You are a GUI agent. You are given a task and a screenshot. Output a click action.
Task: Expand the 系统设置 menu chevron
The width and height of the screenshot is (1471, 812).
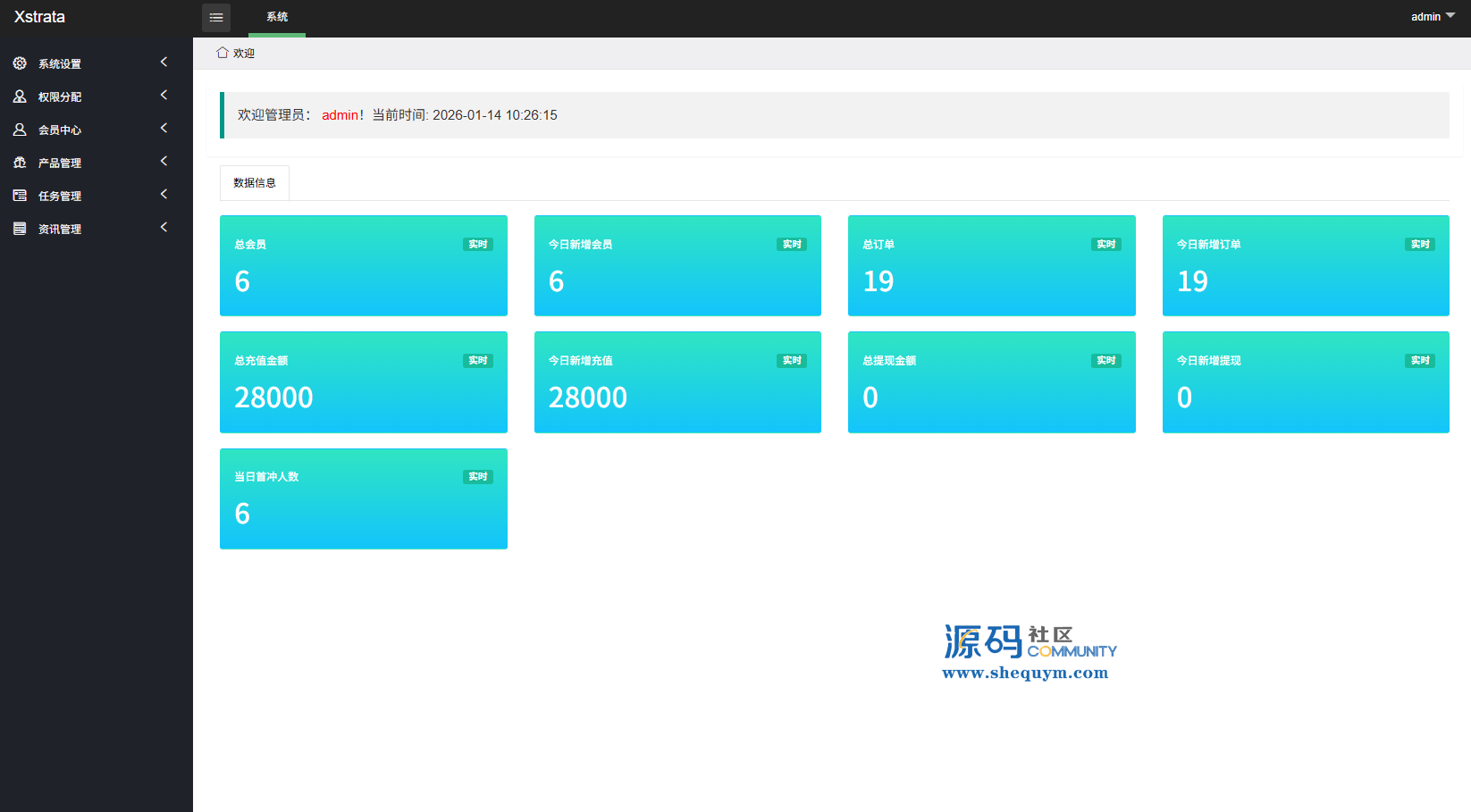[x=164, y=63]
